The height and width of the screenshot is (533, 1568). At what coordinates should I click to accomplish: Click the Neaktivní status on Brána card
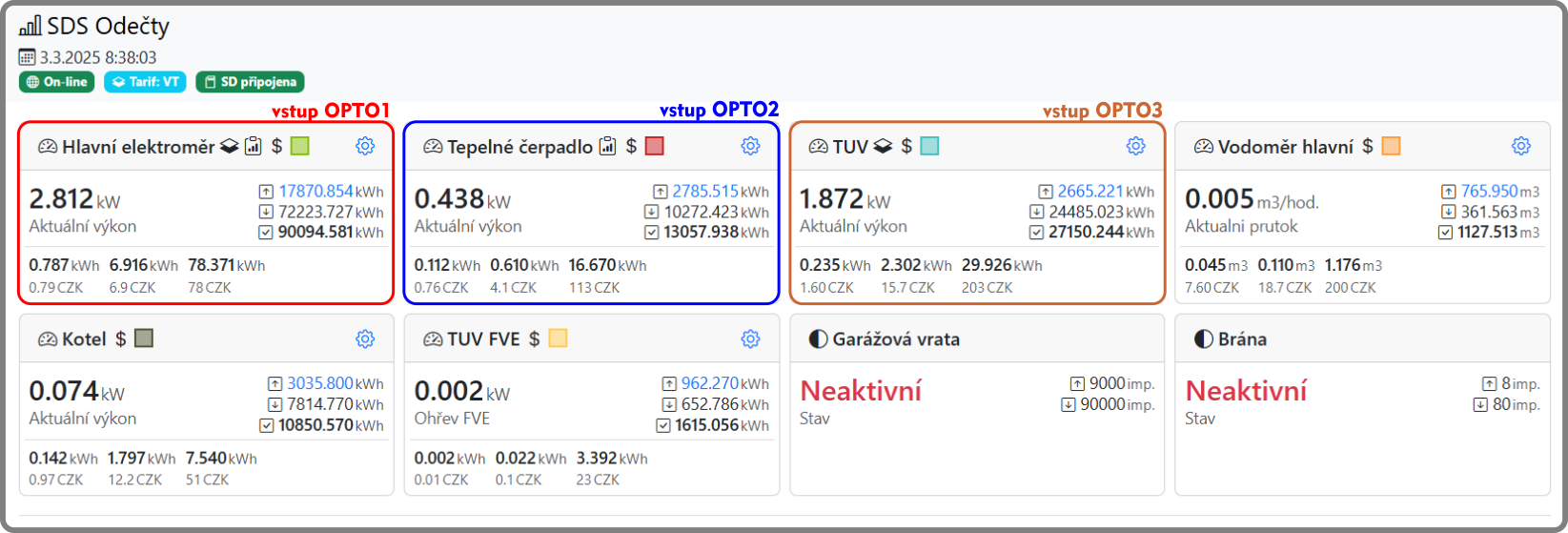(1246, 391)
